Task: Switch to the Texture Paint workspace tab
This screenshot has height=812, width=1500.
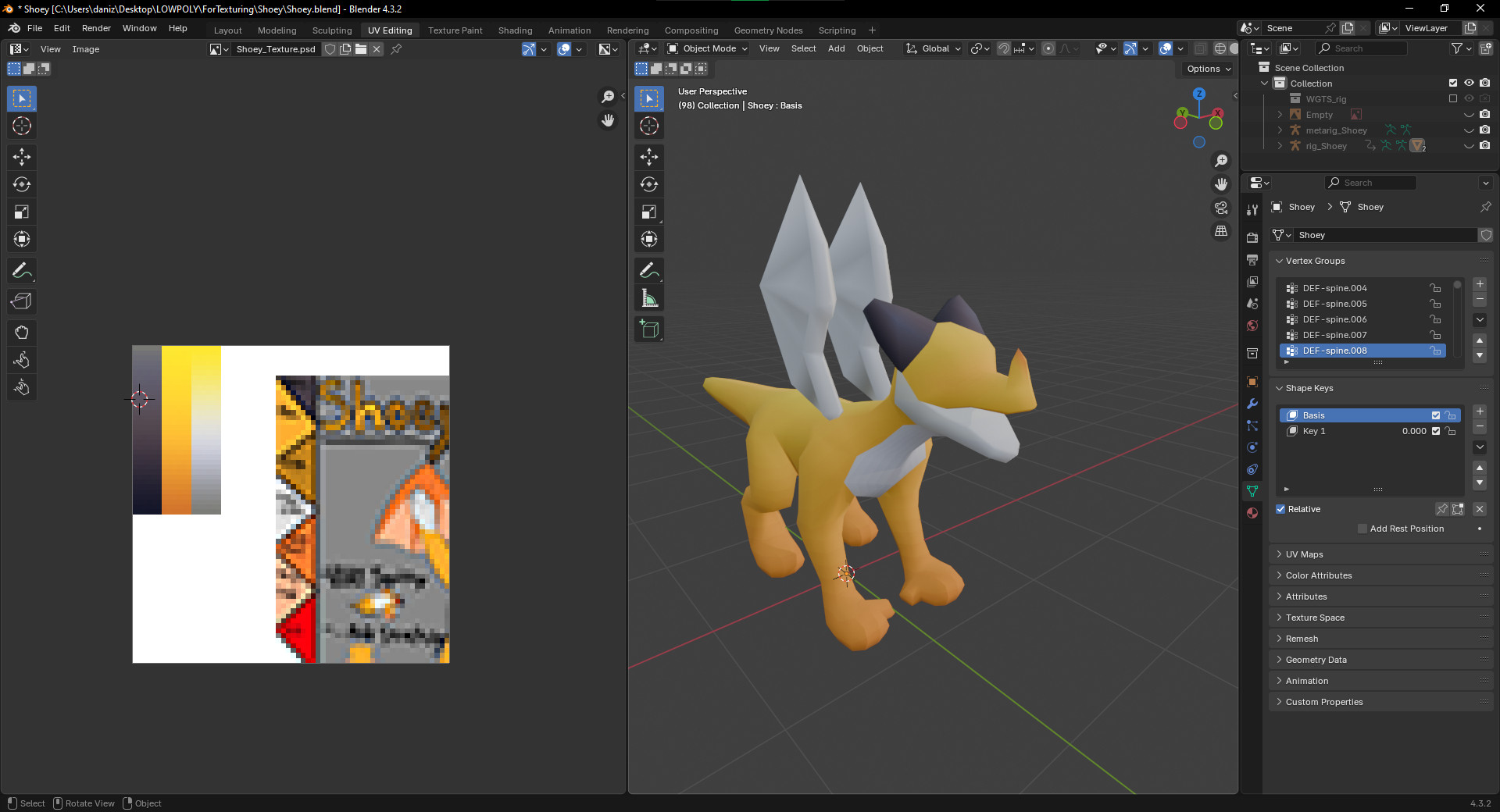Action: pos(455,30)
